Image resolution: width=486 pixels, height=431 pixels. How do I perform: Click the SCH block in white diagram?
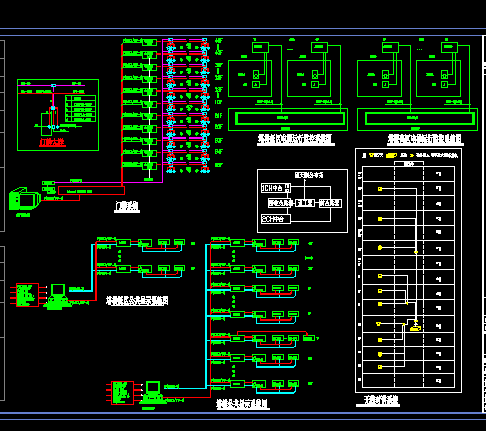(275, 219)
